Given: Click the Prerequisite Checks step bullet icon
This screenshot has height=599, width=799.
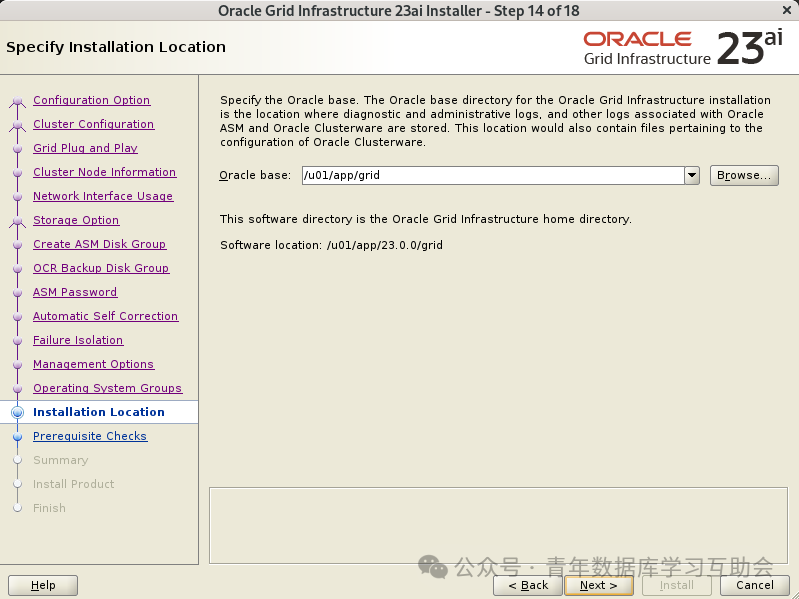Looking at the screenshot, I should pos(17,437).
